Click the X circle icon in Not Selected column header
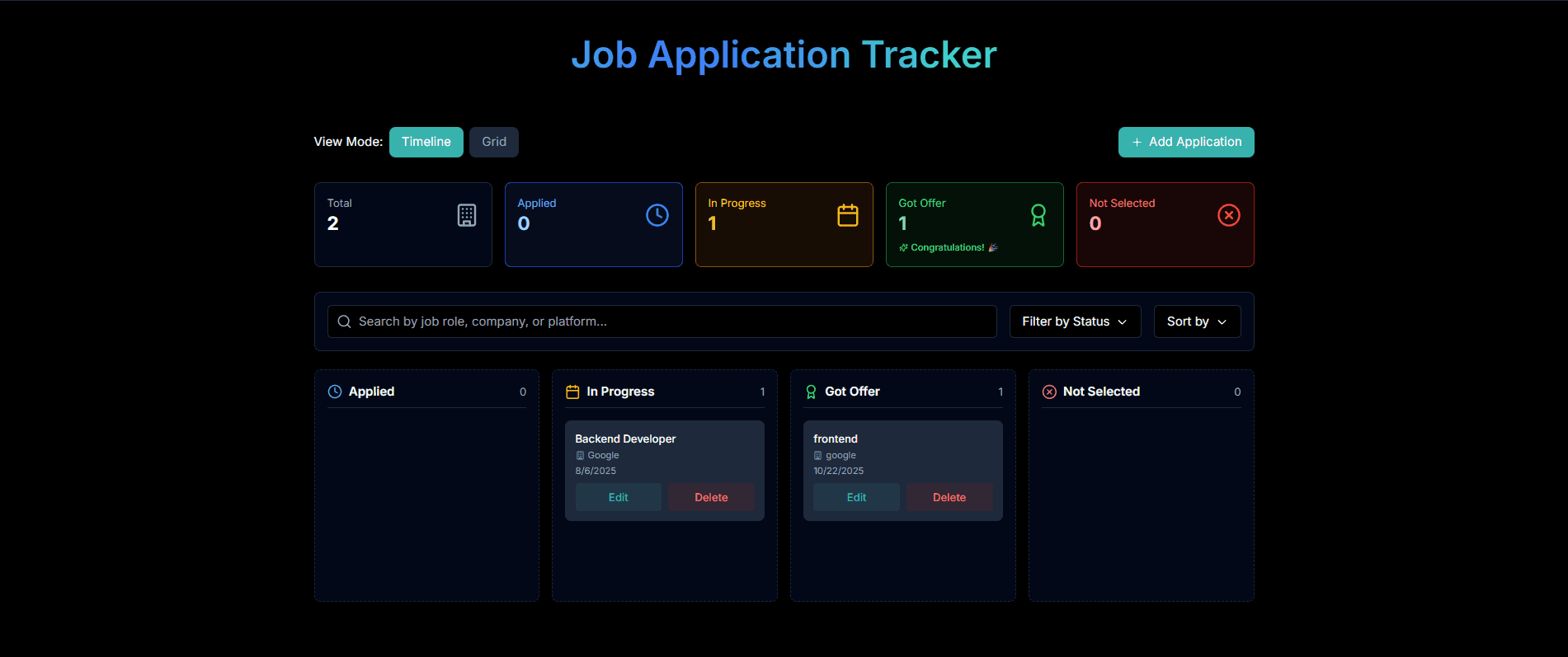 1049,392
